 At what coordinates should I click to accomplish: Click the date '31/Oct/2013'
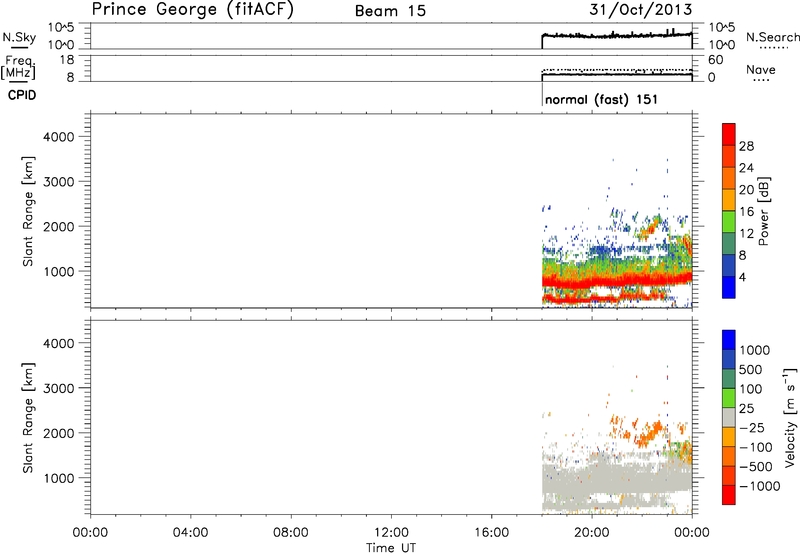[x=641, y=10]
